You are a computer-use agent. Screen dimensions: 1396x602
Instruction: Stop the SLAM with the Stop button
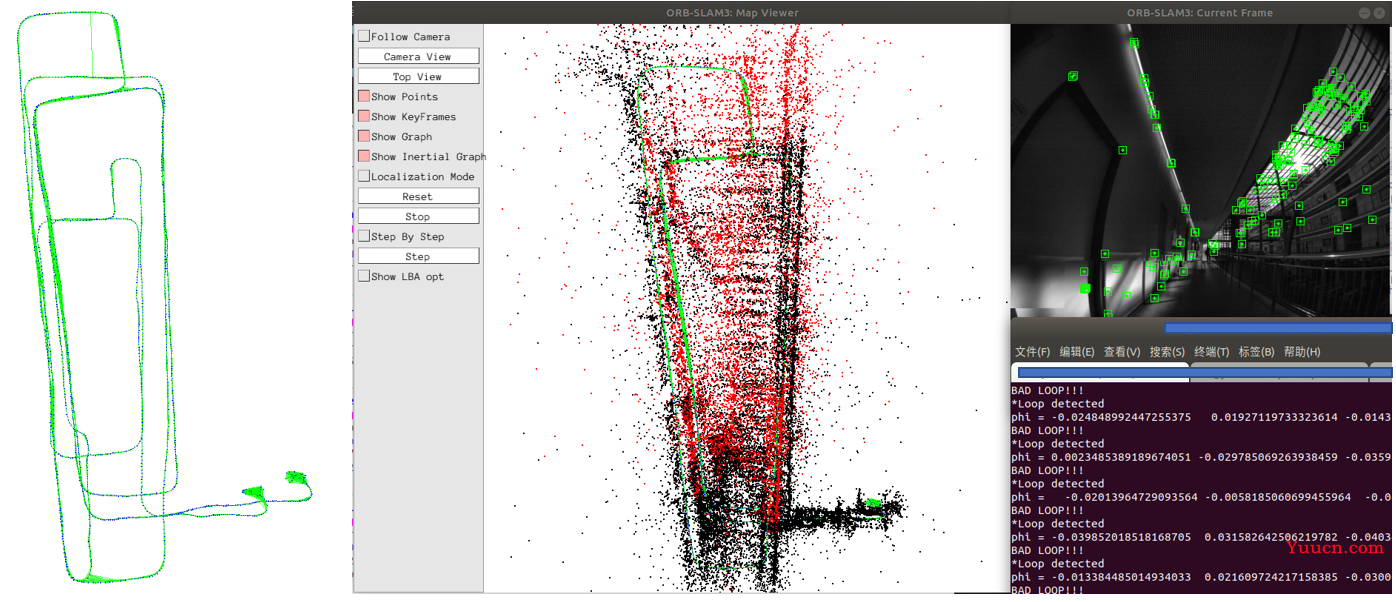418,217
